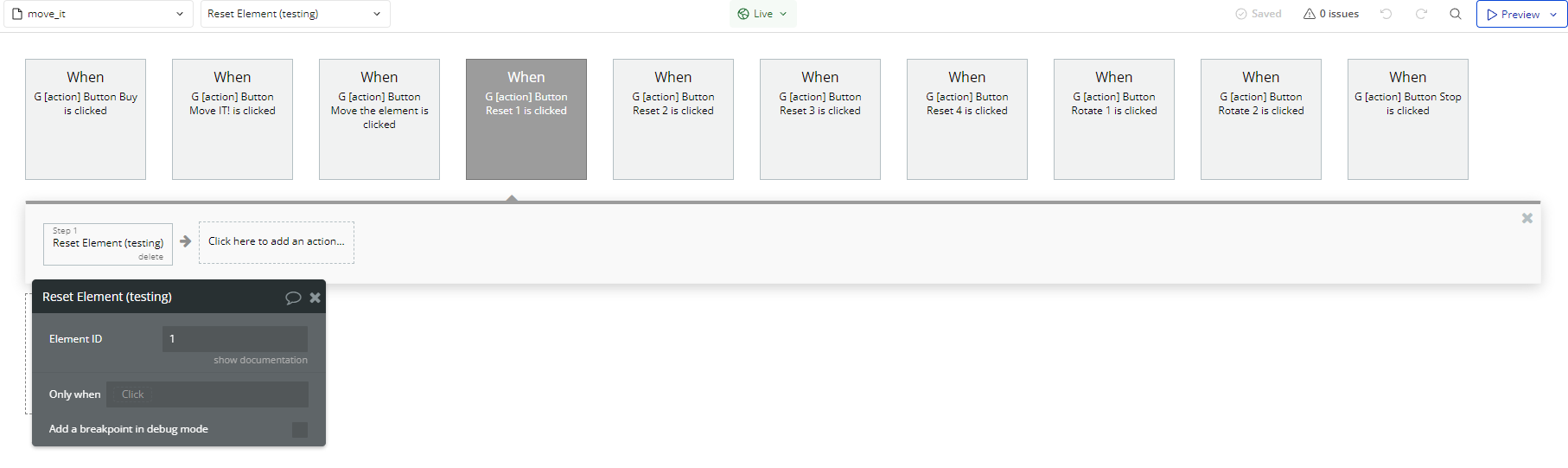Click the warning triangle issues icon
Screen dimensions: 1568x468
pyautogui.click(x=1310, y=14)
